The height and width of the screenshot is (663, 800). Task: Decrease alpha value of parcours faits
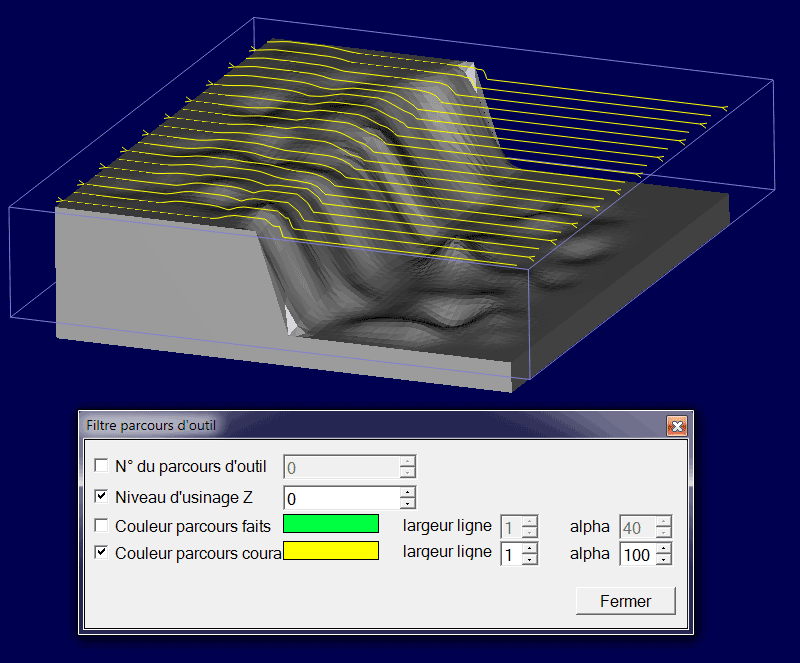click(664, 533)
